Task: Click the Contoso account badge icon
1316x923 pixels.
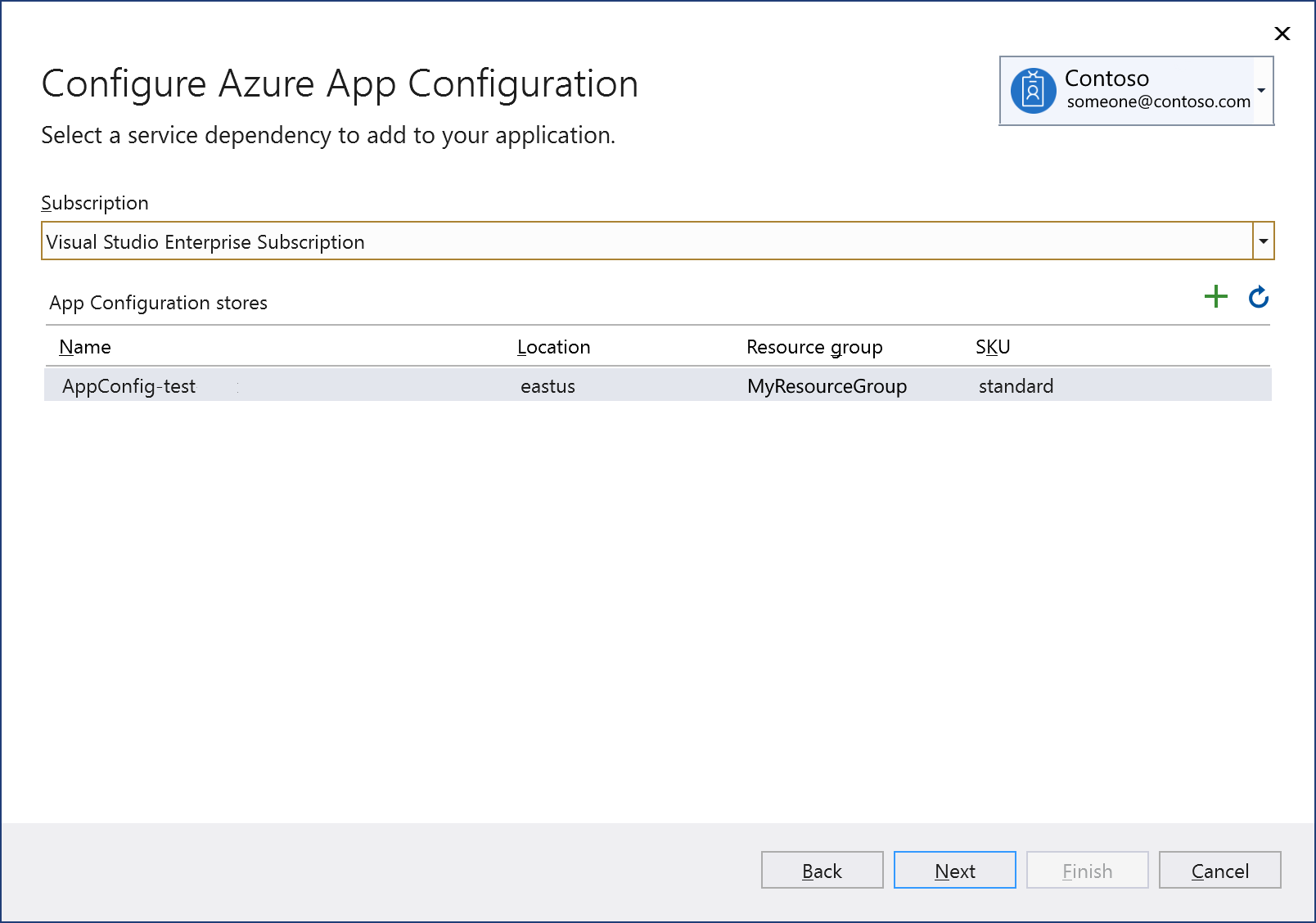Action: (1033, 90)
